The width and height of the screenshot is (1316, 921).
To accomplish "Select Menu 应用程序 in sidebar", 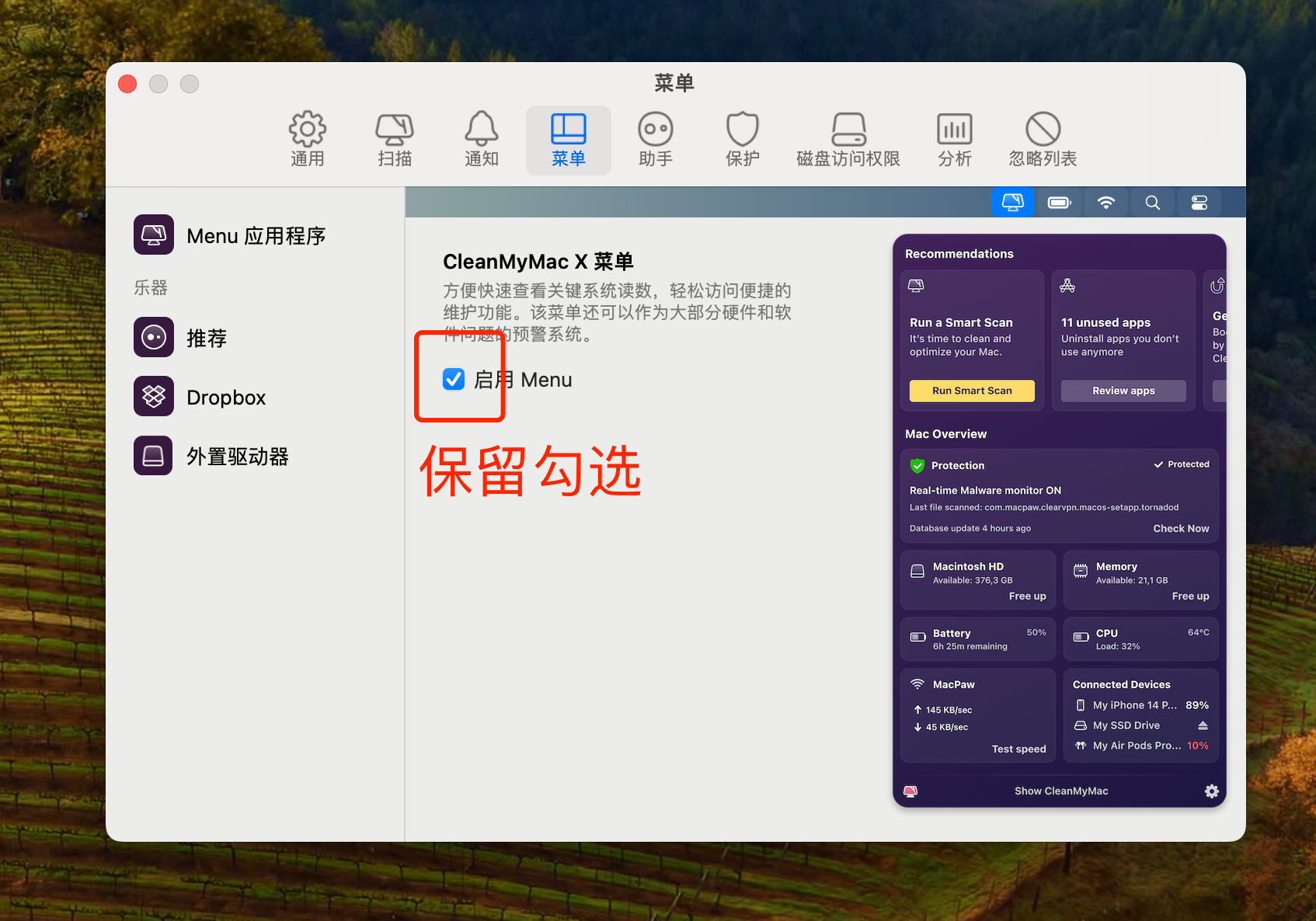I will (x=230, y=235).
